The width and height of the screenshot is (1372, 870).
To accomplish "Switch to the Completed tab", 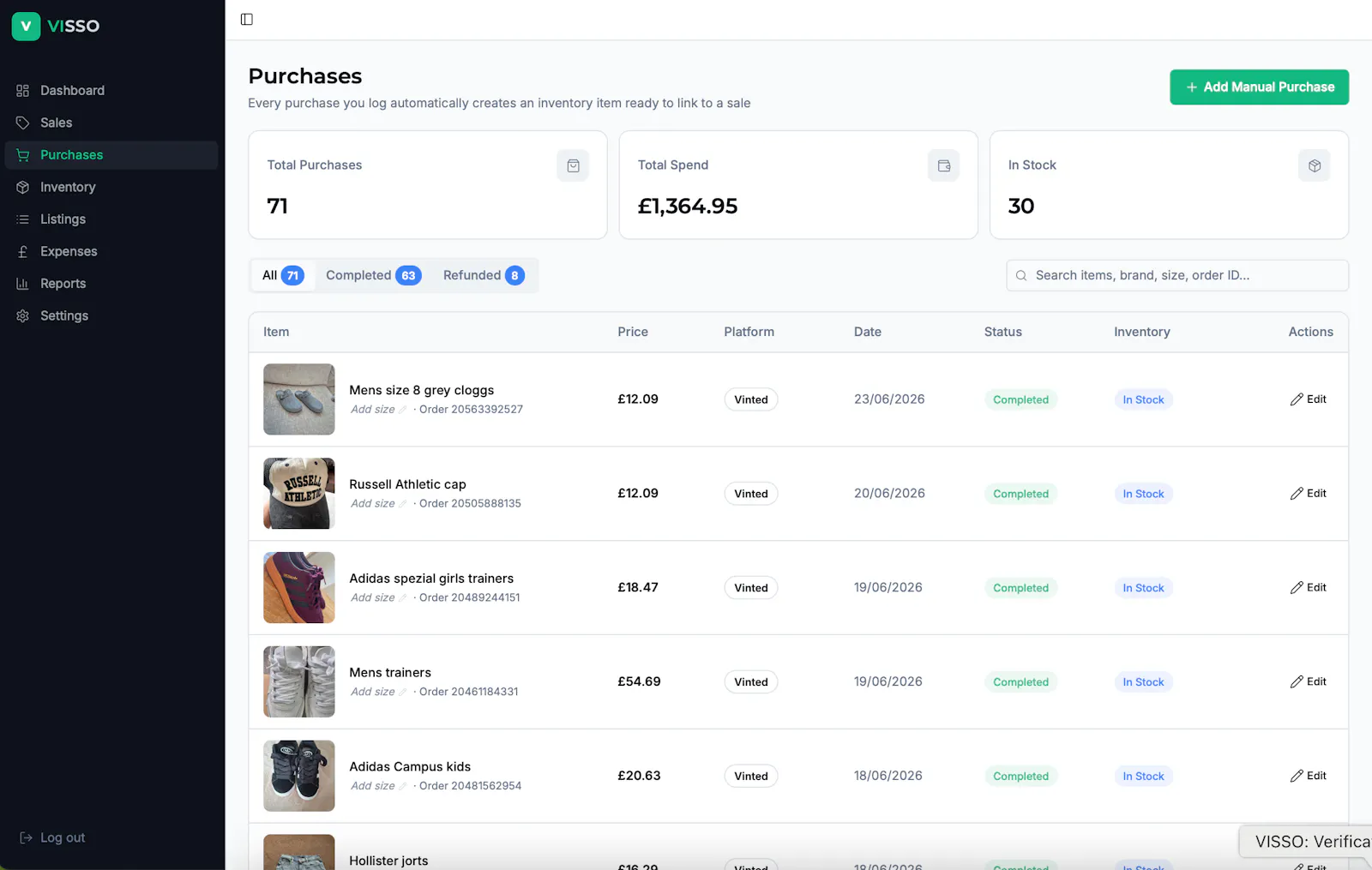I will coord(373,275).
